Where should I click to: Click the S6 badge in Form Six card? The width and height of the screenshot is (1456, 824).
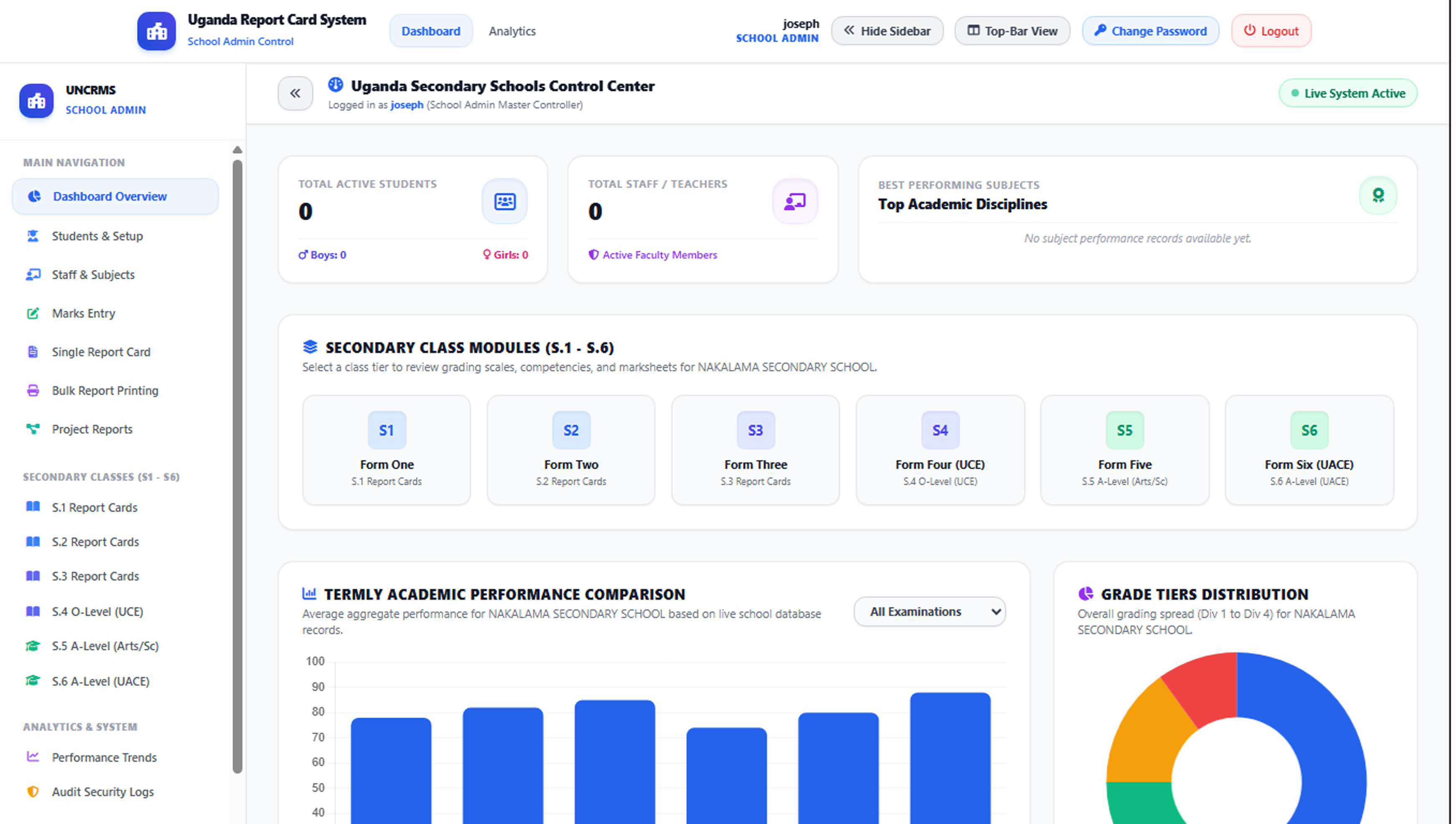coord(1309,430)
